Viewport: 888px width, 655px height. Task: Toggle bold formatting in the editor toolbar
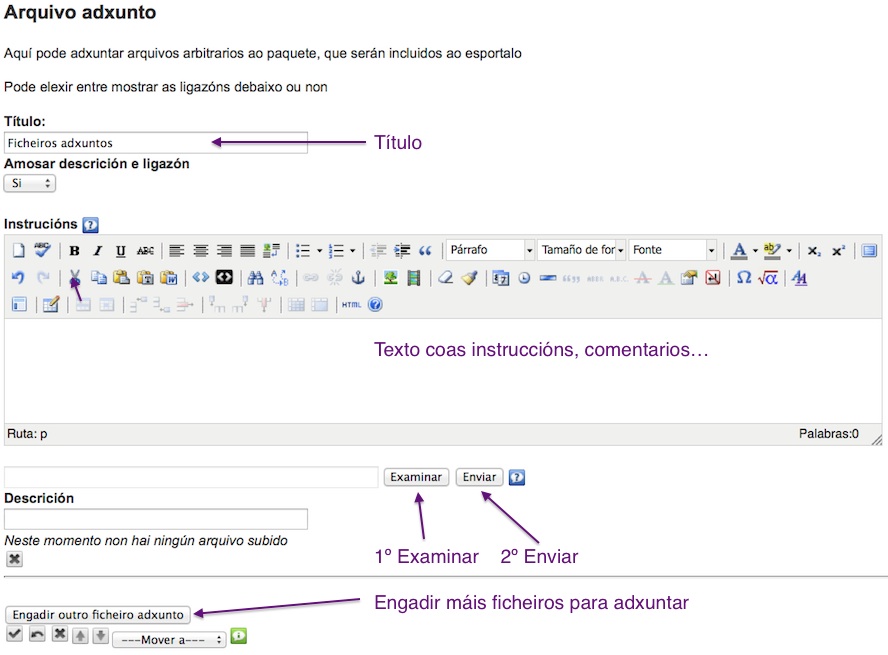74,251
